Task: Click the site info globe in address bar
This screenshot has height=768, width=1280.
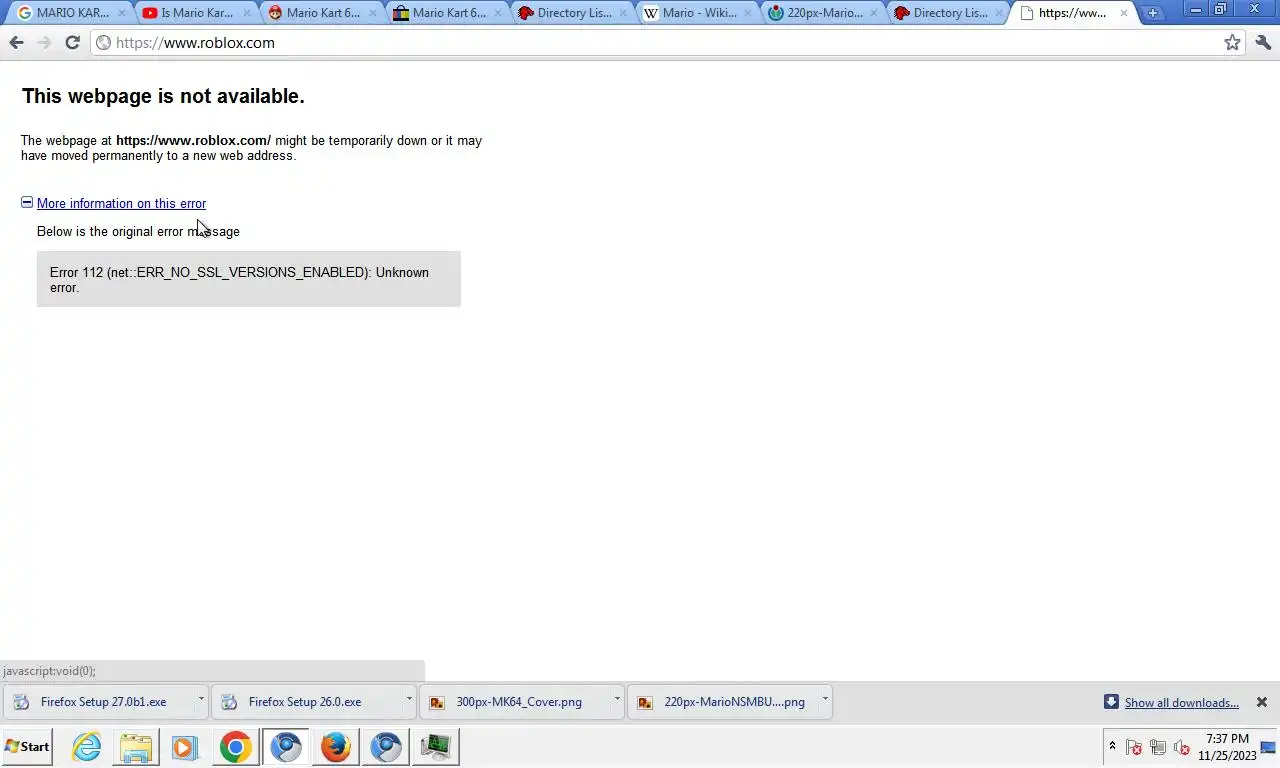Action: point(103,42)
